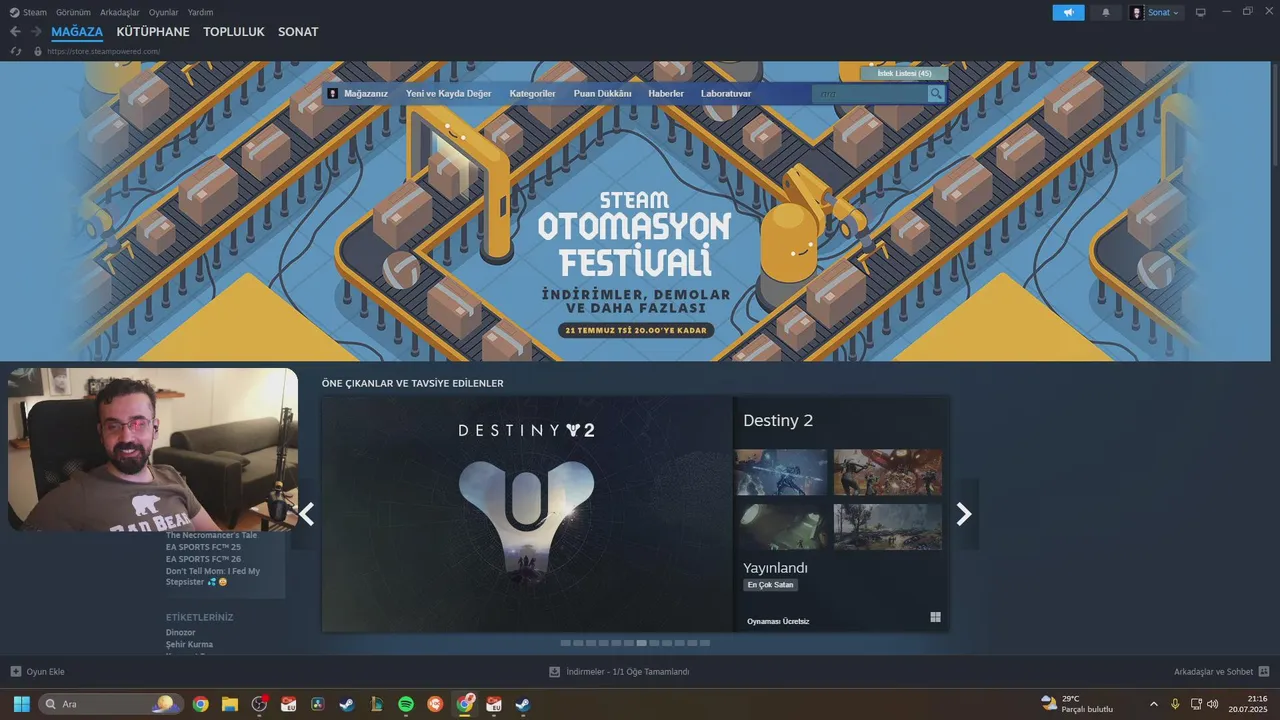The width and height of the screenshot is (1280, 720).
Task: Open the Oyunlar menu
Action: (163, 12)
